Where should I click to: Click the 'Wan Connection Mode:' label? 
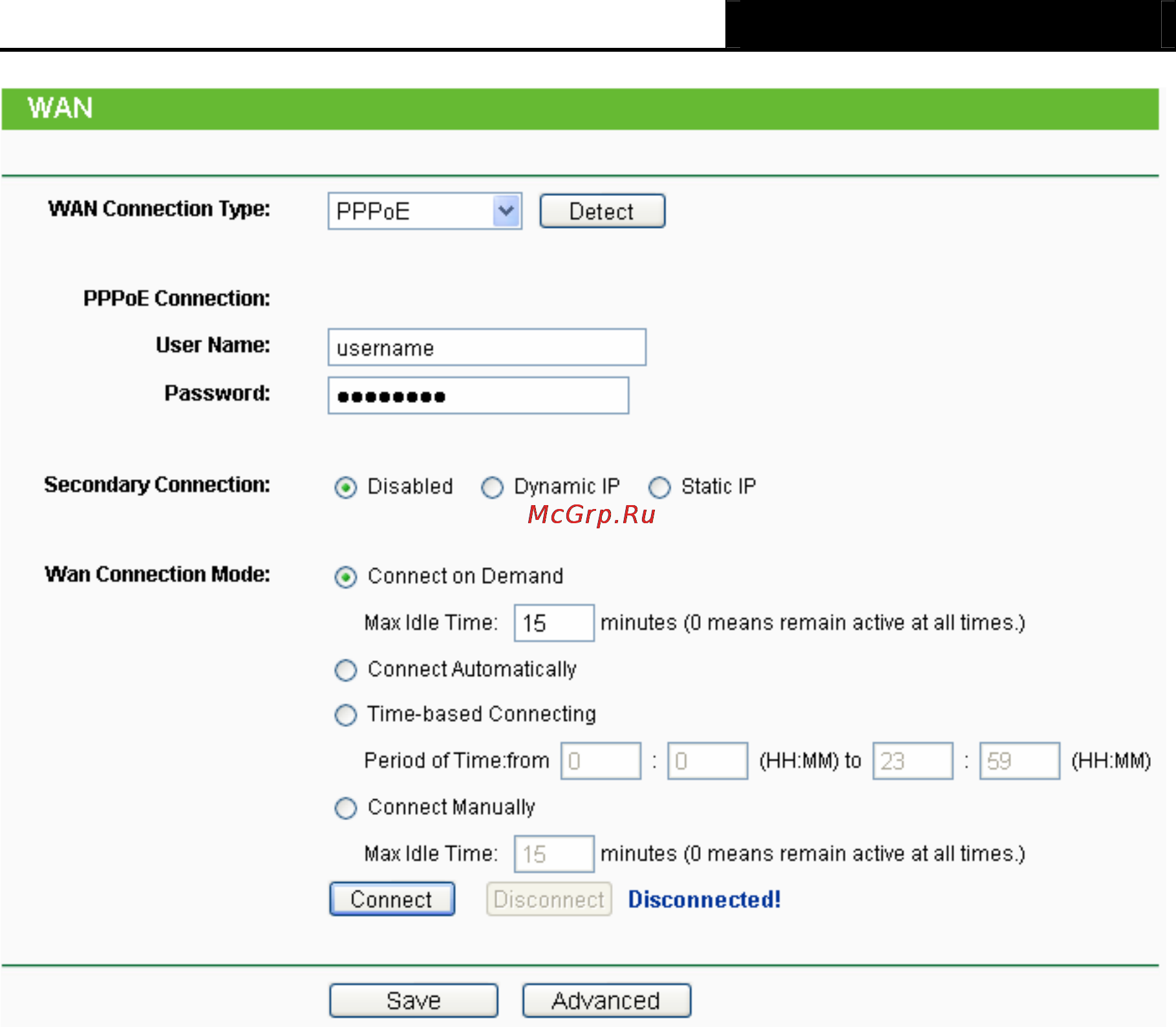click(x=157, y=574)
